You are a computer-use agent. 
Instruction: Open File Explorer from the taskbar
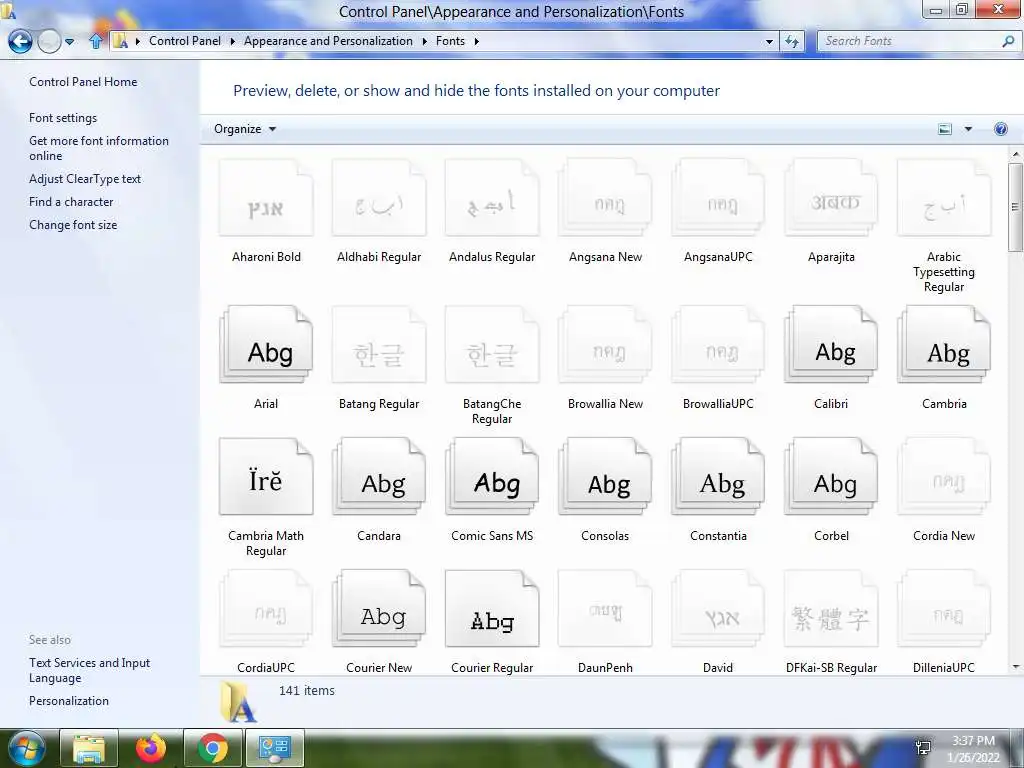pyautogui.click(x=89, y=748)
